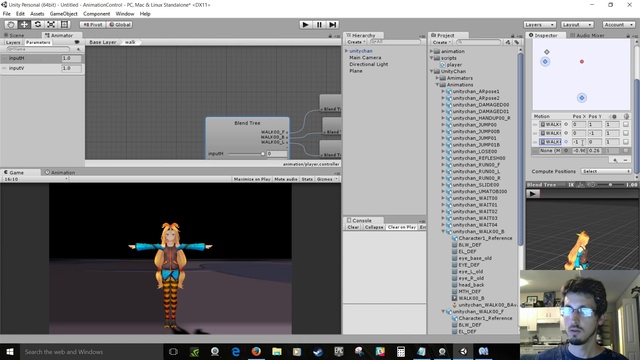Toggle mirror checkbox for third WALK motion

[626, 142]
